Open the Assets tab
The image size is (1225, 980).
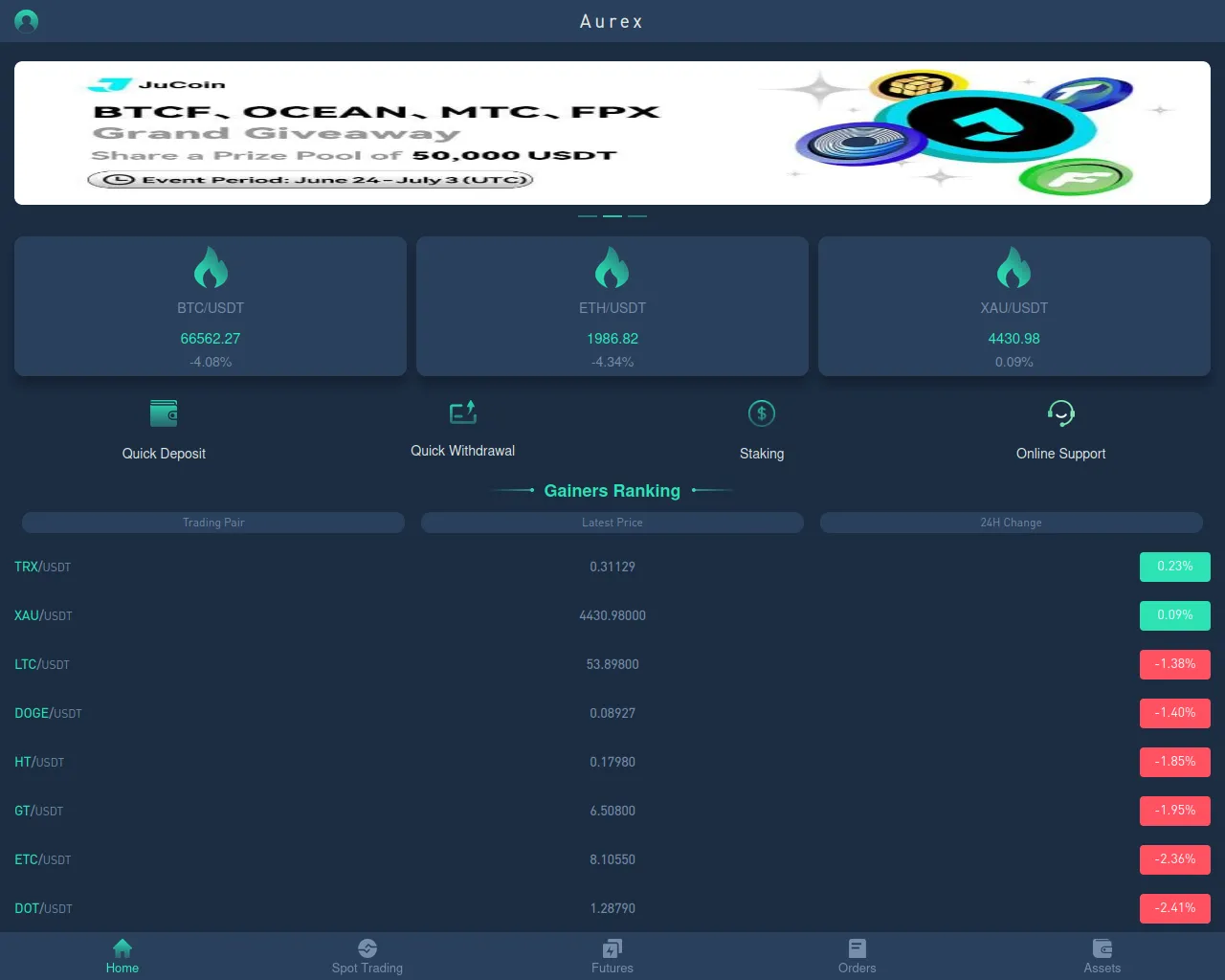(1102, 956)
